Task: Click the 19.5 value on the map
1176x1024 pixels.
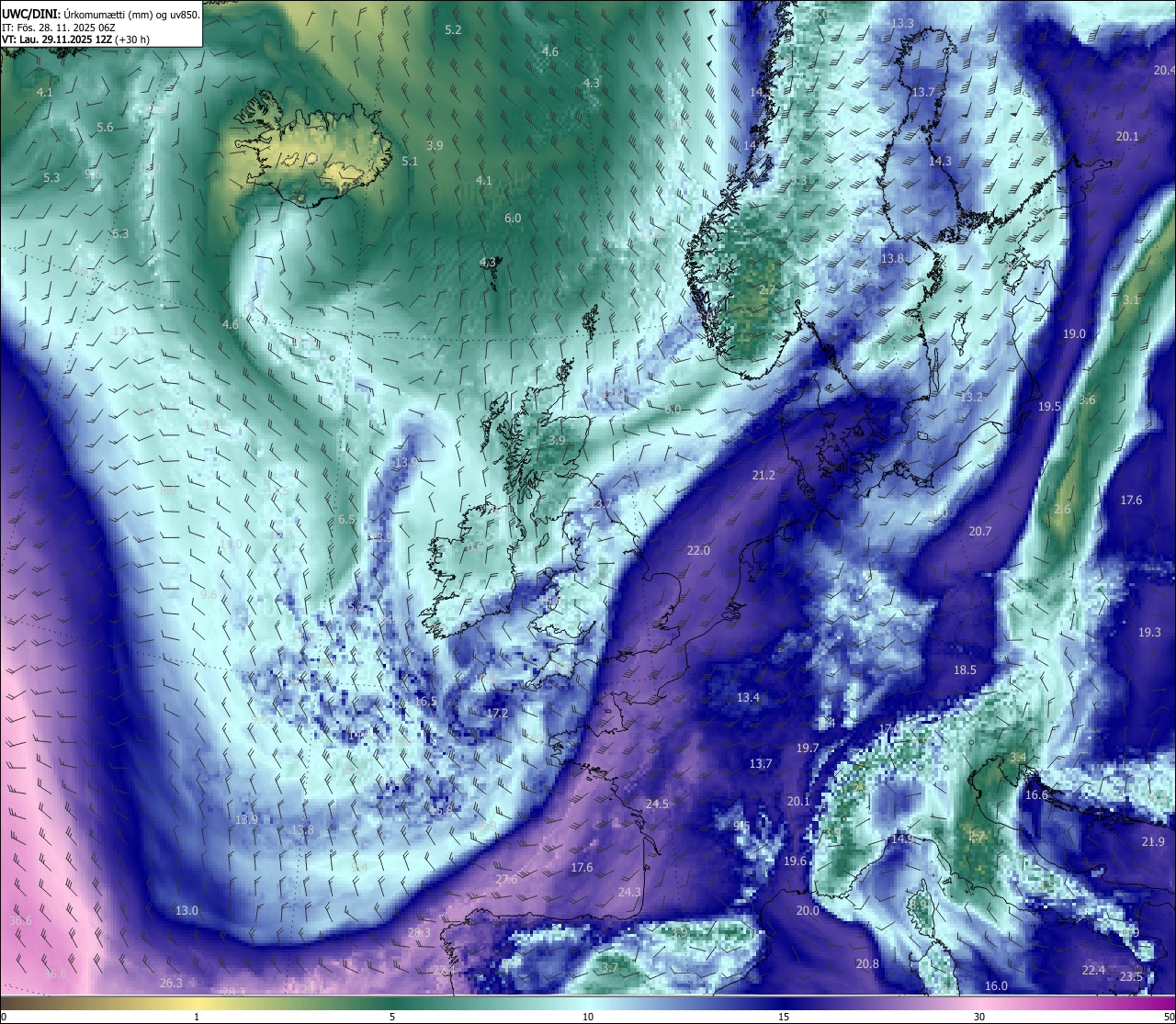Action: [x=1049, y=407]
